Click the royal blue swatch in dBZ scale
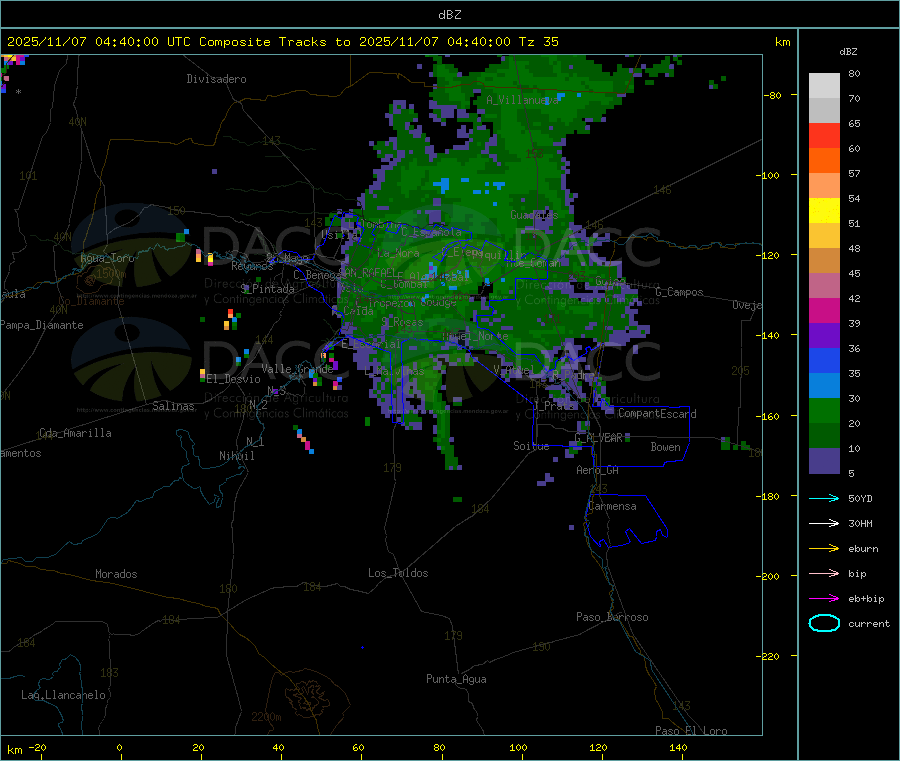Viewport: 900px width, 761px height. click(x=824, y=360)
